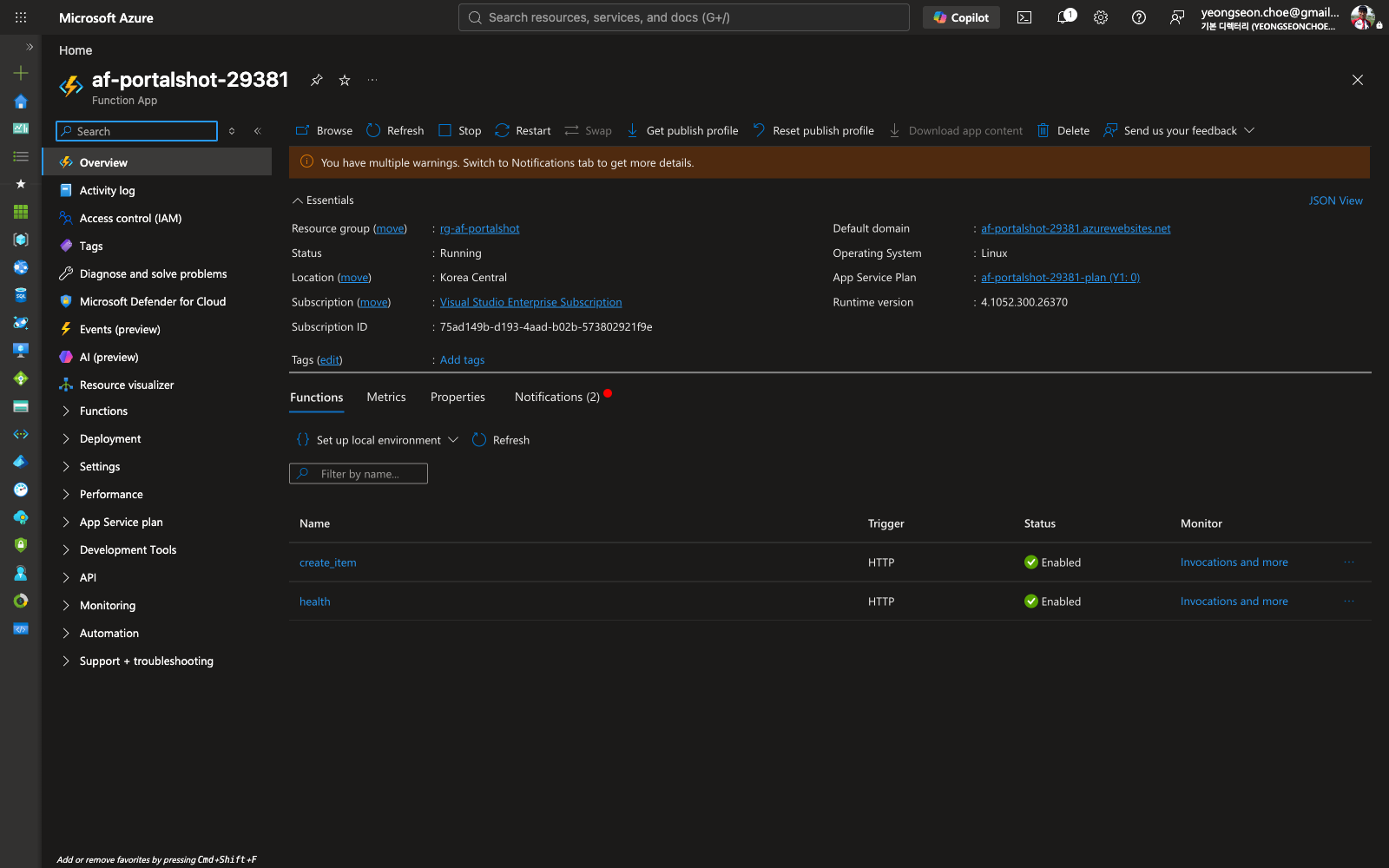The height and width of the screenshot is (868, 1389).
Task: Open Visual Studio Enterprise Subscription link
Action: (530, 303)
